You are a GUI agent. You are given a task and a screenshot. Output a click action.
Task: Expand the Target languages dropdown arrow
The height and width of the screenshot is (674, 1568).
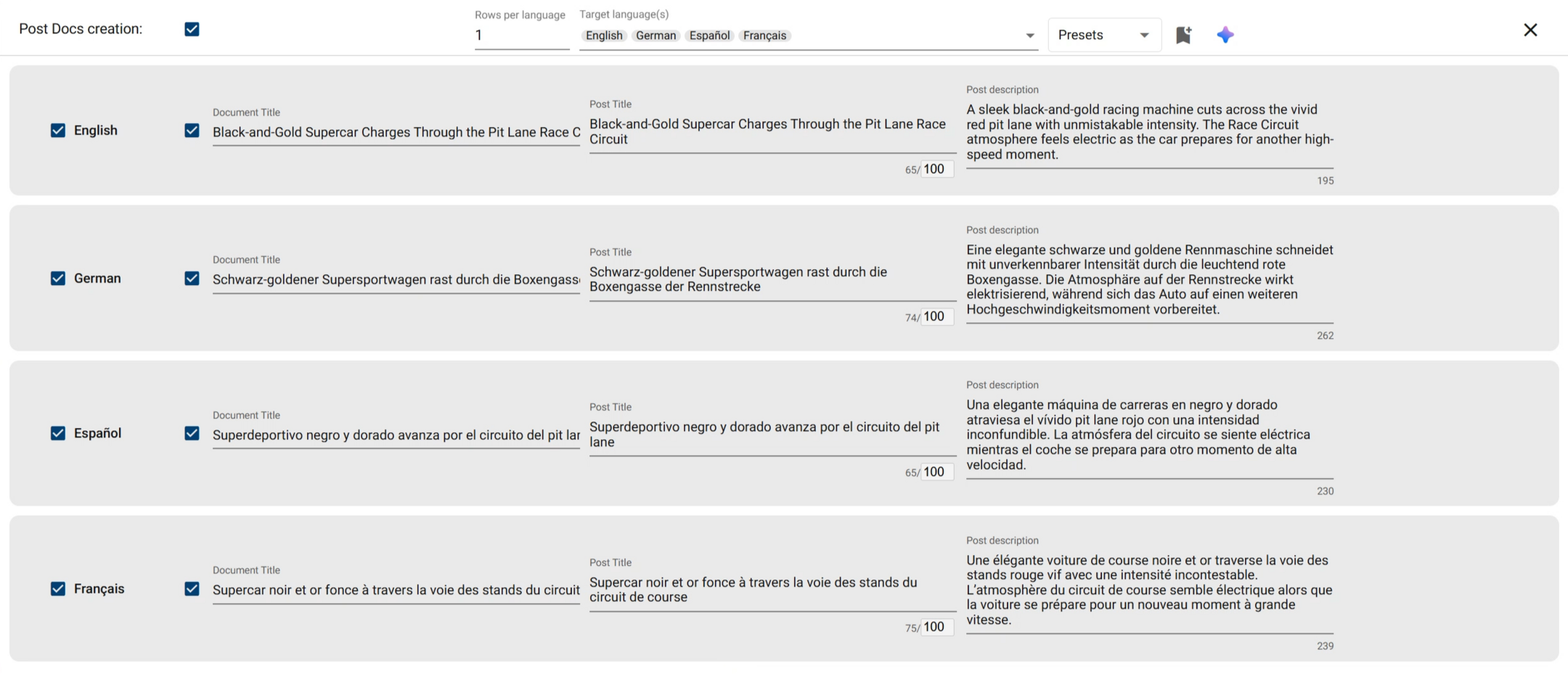pos(1029,36)
